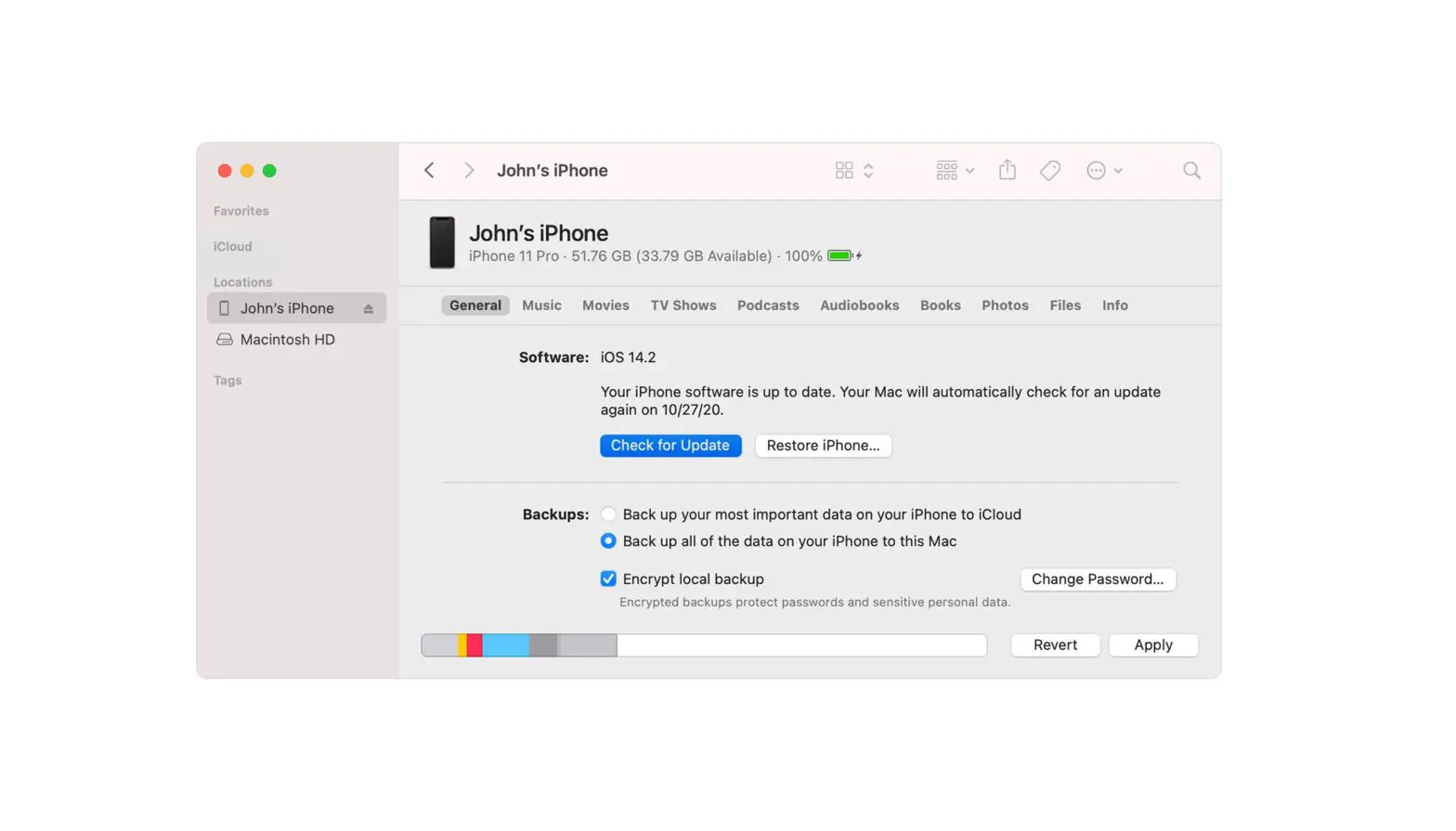Screen dimensions: 1456x831
Task: Click the iPhone device image
Action: [x=442, y=242]
